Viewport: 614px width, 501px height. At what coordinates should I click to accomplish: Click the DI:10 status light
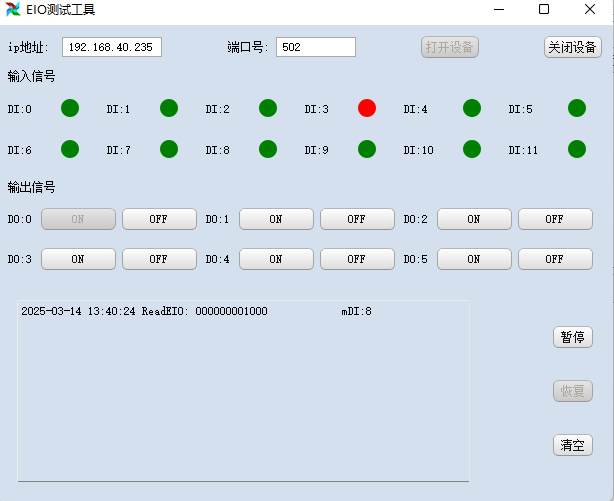point(471,149)
